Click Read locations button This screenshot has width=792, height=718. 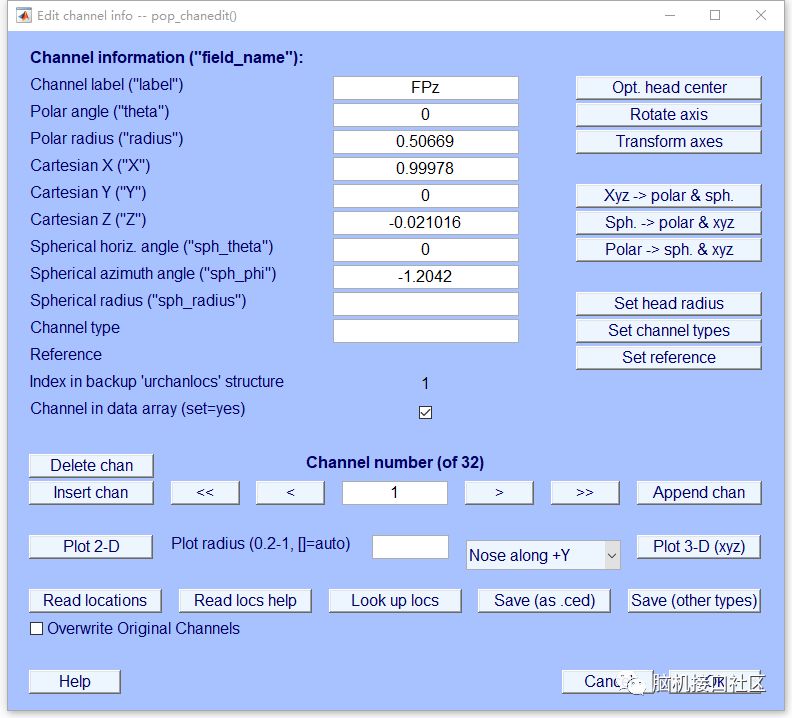[95, 601]
